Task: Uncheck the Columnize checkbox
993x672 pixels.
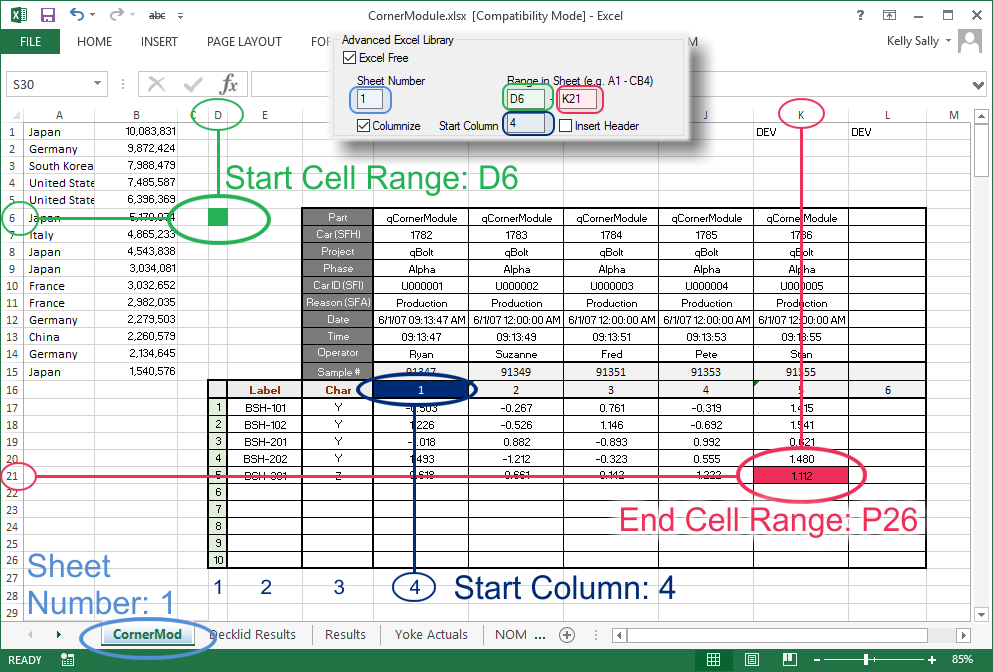Action: pos(364,126)
